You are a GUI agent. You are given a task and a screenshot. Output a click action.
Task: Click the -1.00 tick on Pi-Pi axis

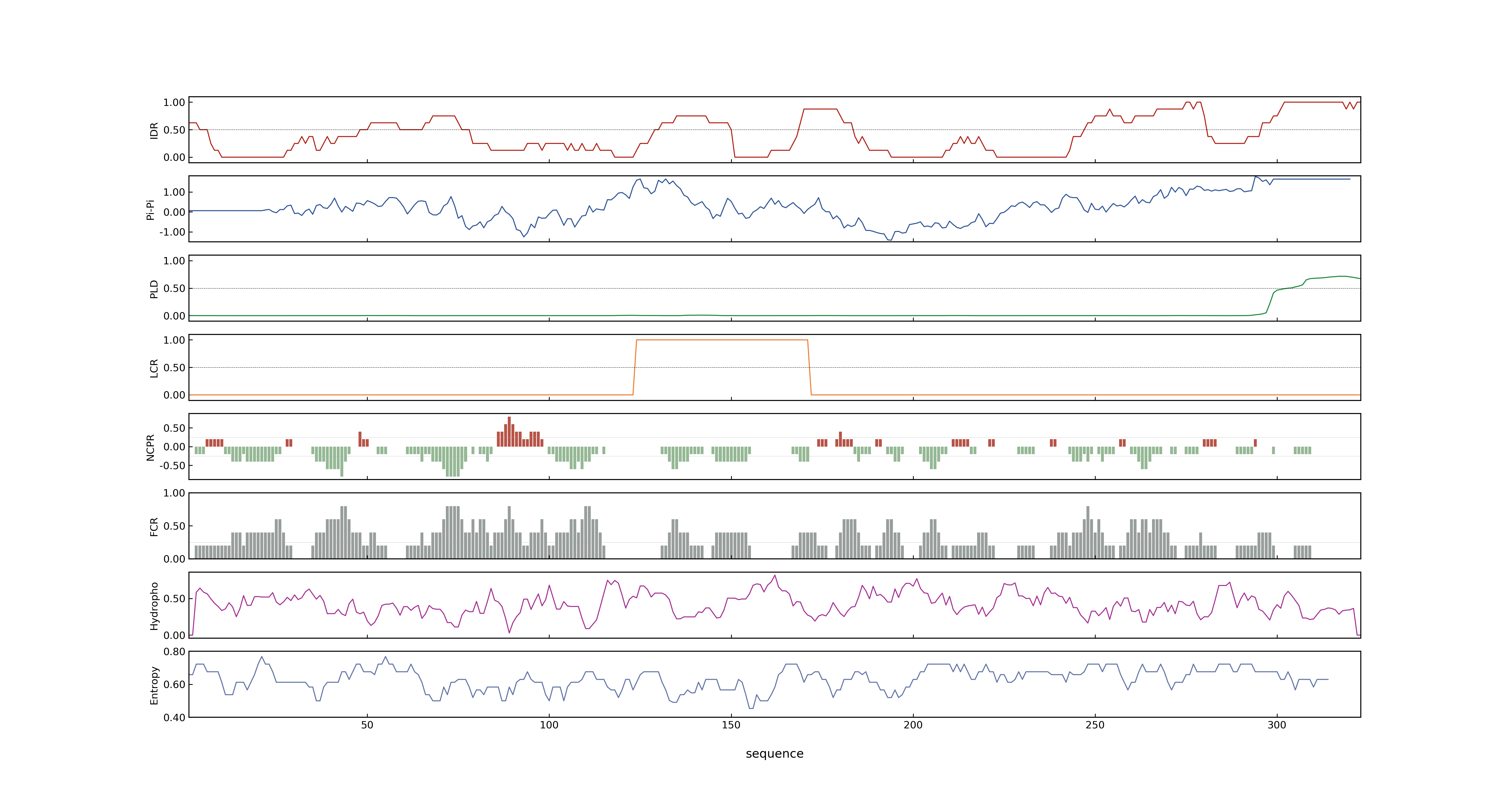coord(172,232)
